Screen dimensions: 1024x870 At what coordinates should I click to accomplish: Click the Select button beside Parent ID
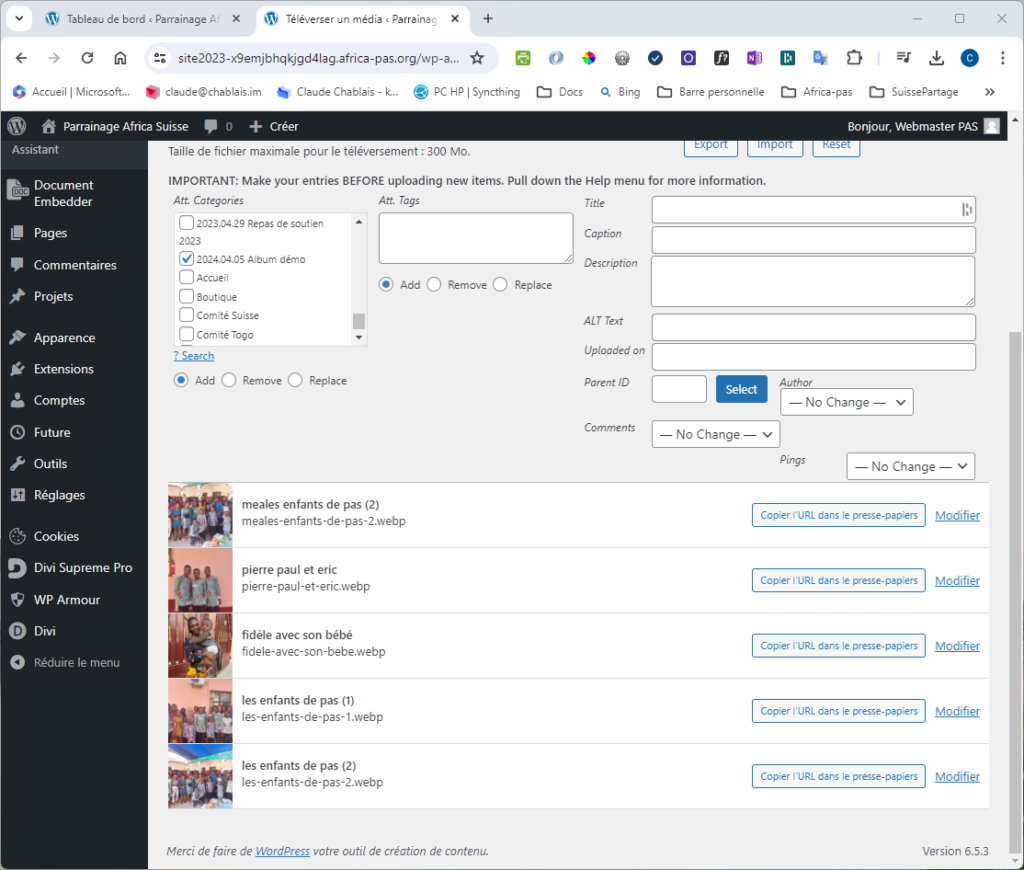(741, 389)
